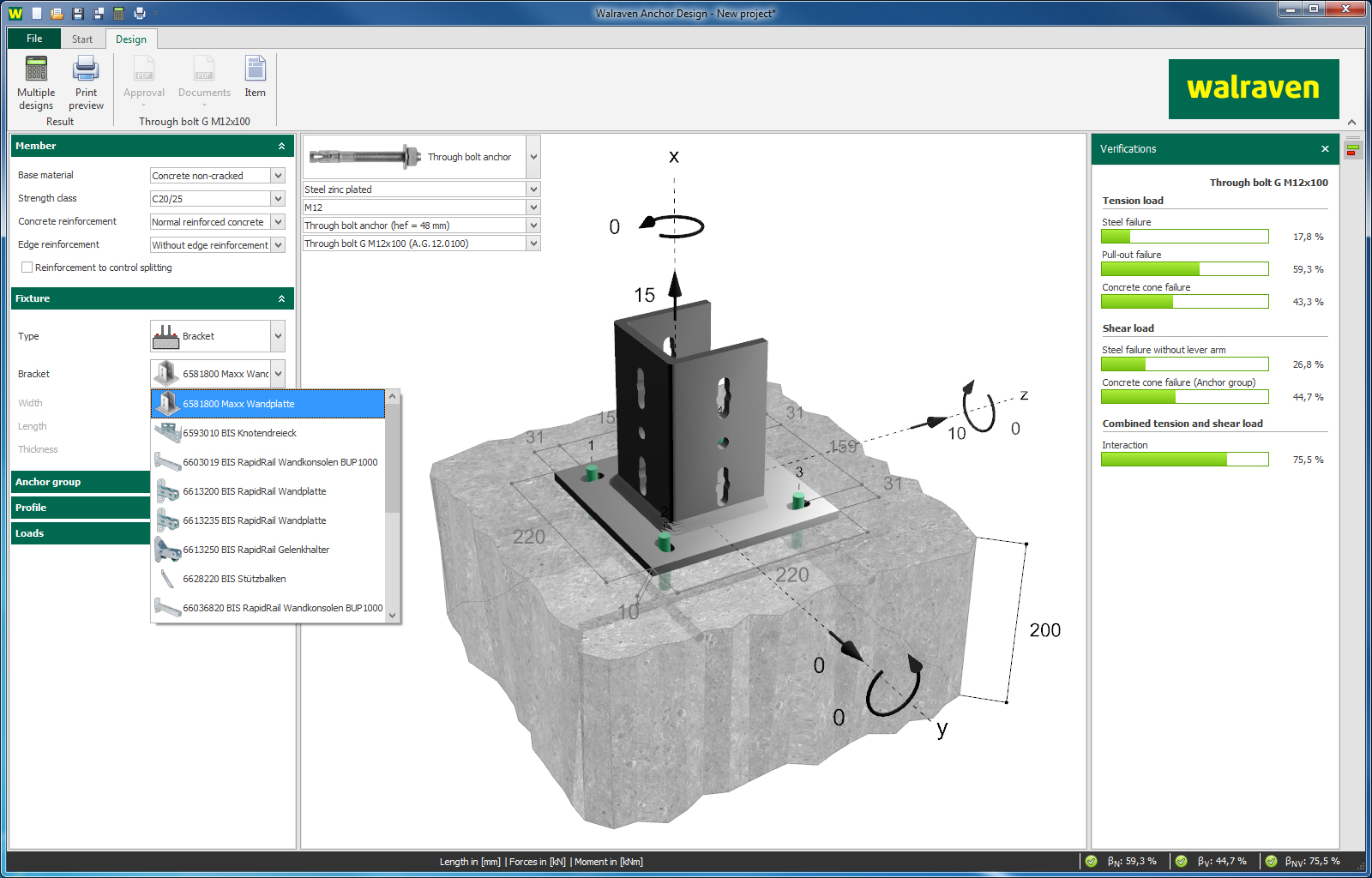Image resolution: width=1372 pixels, height=878 pixels.
Task: Click the Walraven logo
Action: click(x=1254, y=89)
